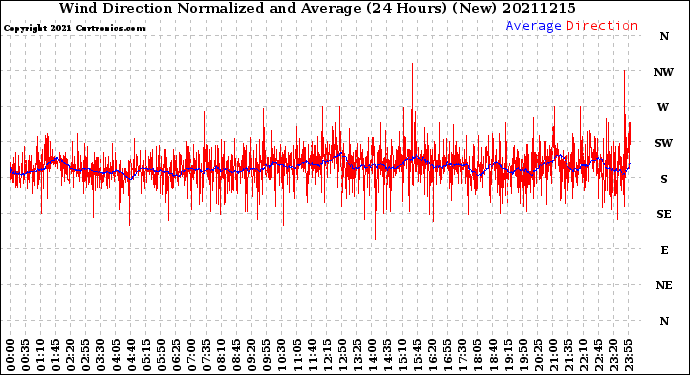690x375 pixels.
Task: Click the 15:45 time axis label
Action: pos(417,355)
